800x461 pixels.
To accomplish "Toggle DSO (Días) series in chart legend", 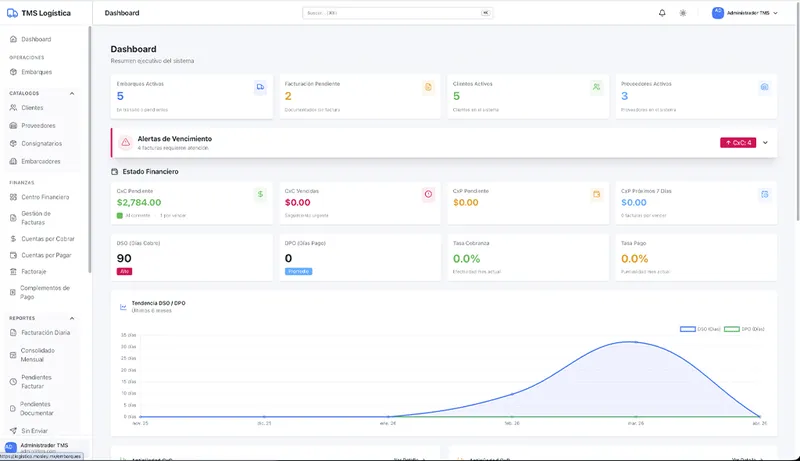I will click(x=700, y=328).
